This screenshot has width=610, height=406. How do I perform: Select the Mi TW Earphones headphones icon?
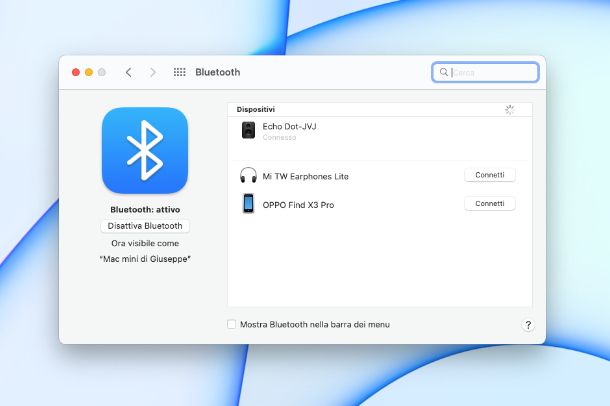coord(248,175)
